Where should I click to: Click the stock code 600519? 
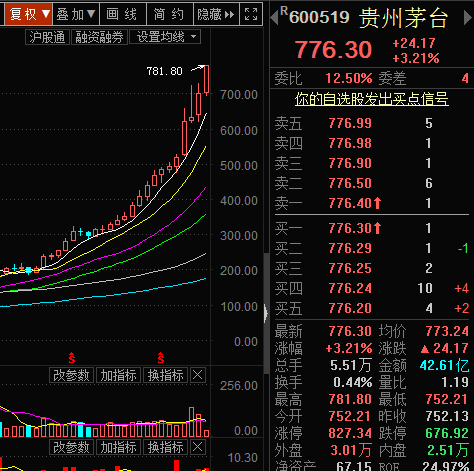[x=319, y=17]
